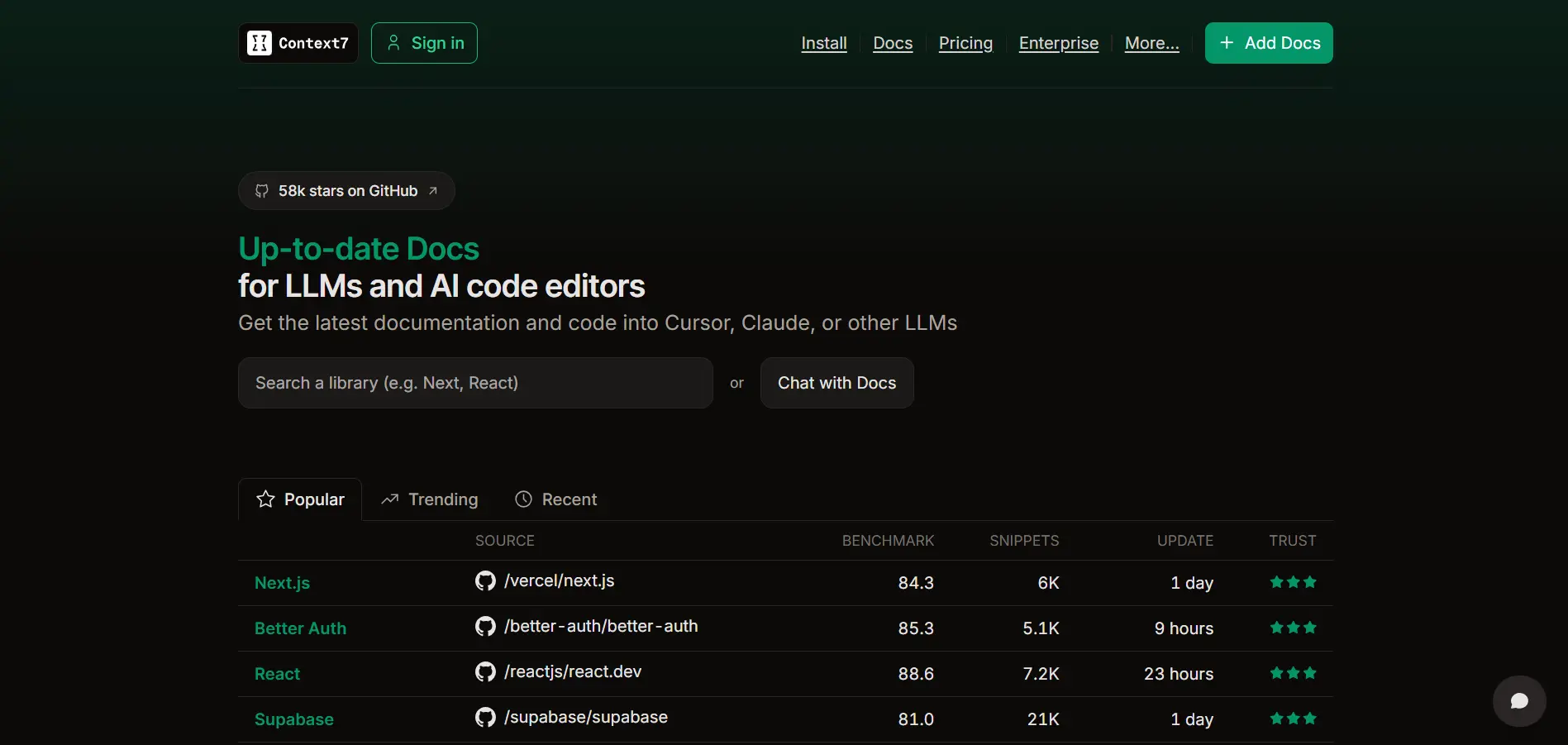Click the 'Up-to-date Docs' heading
Screen dimensions: 1568x745
pos(359,249)
